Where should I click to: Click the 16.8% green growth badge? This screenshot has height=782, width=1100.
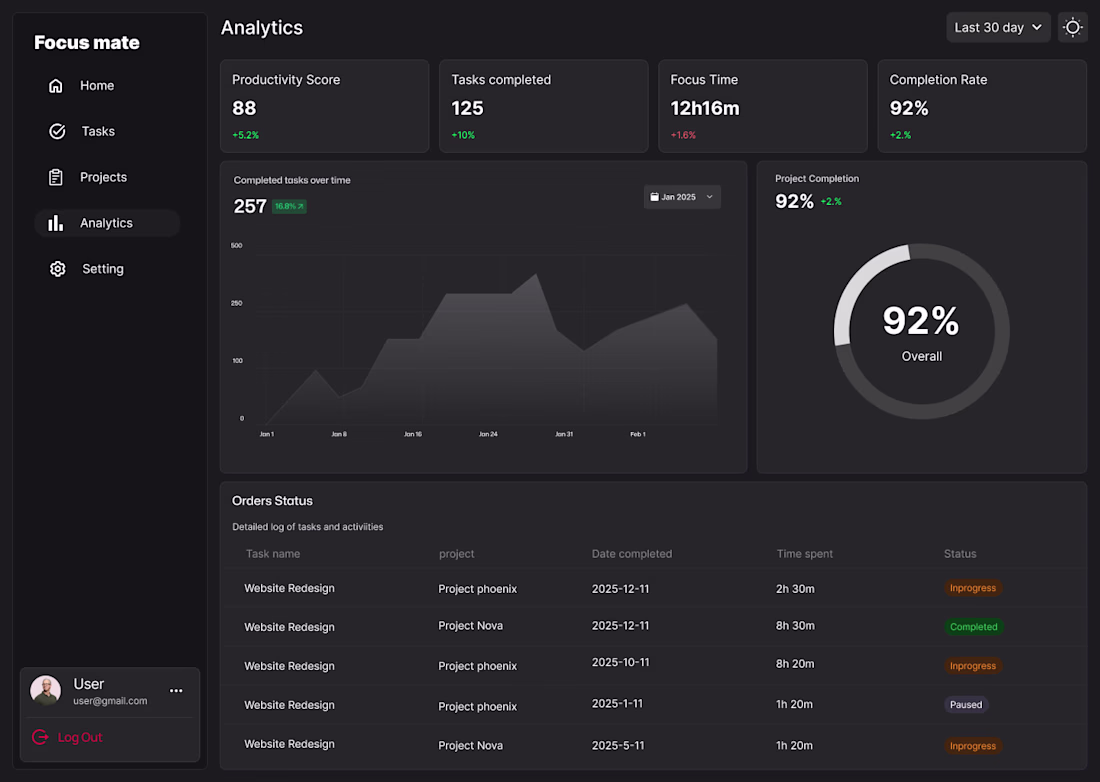(289, 206)
